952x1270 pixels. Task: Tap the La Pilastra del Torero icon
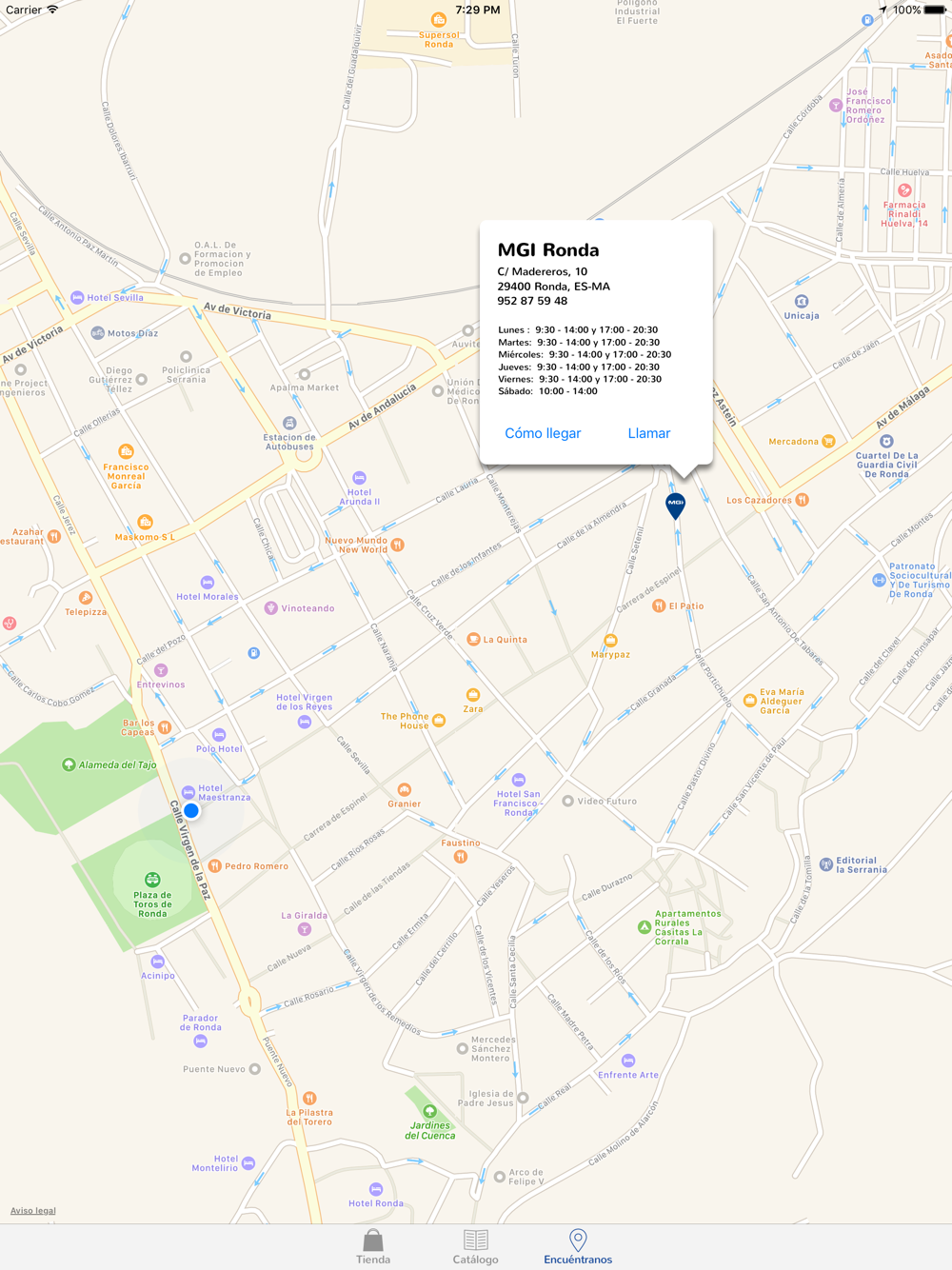point(309,1098)
